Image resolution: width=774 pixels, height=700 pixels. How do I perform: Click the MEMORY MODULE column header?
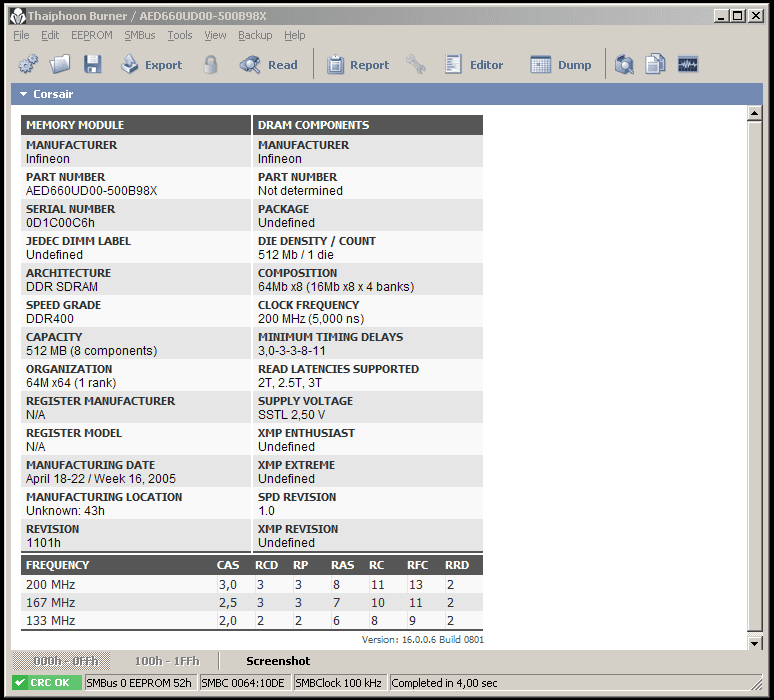pyautogui.click(x=136, y=125)
